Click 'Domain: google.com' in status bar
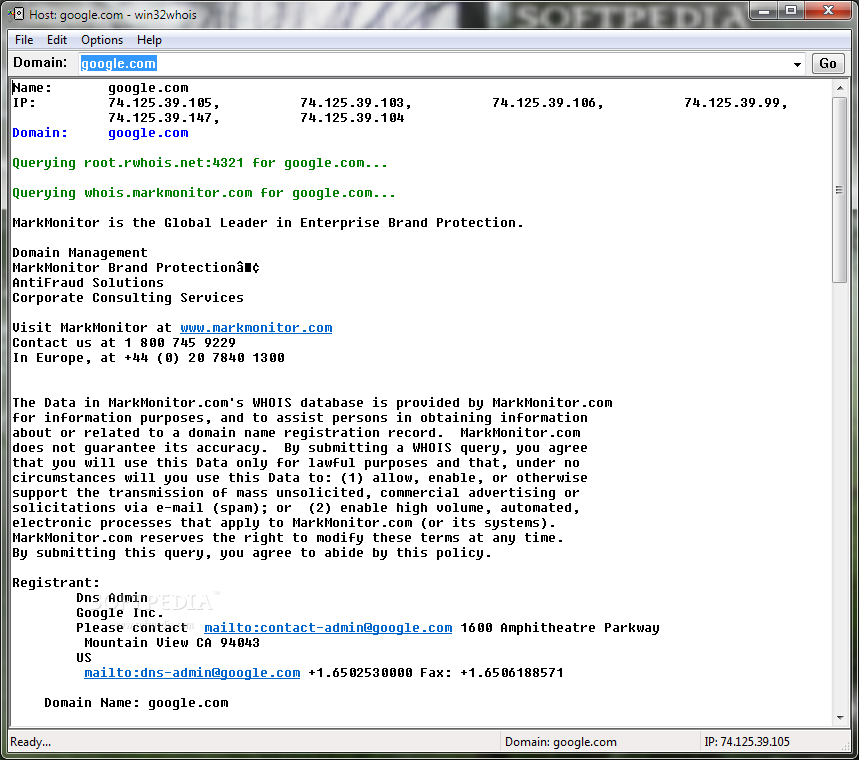859x760 pixels. pyautogui.click(x=560, y=742)
